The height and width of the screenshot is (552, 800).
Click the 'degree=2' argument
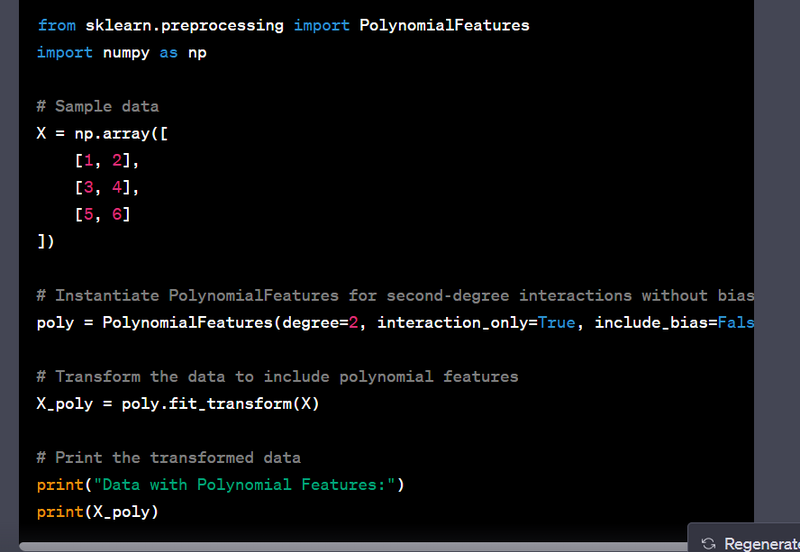click(320, 322)
